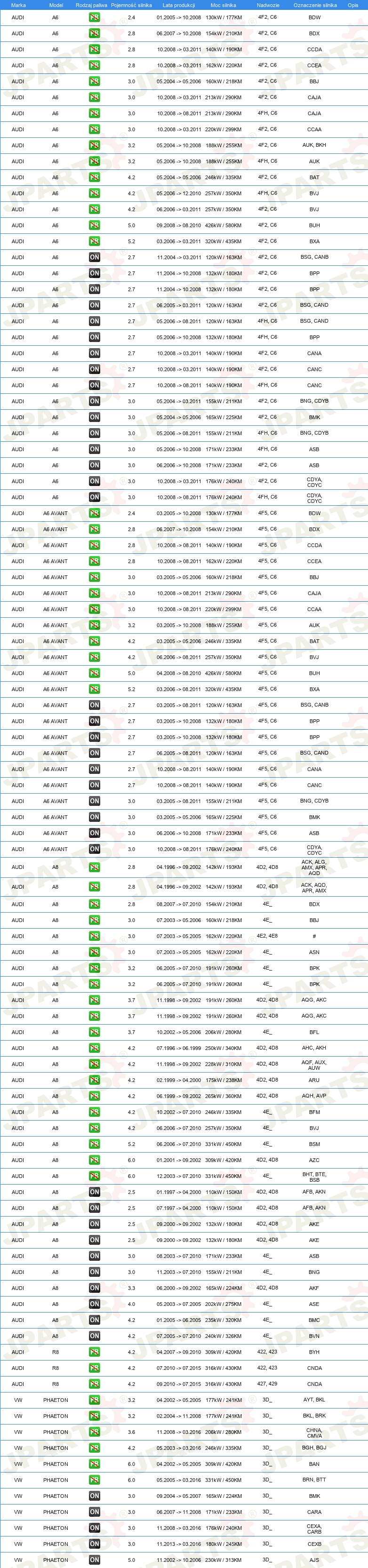Click the power cell '180kW / 245KM'
The image size is (368, 1568).
point(224,1544)
